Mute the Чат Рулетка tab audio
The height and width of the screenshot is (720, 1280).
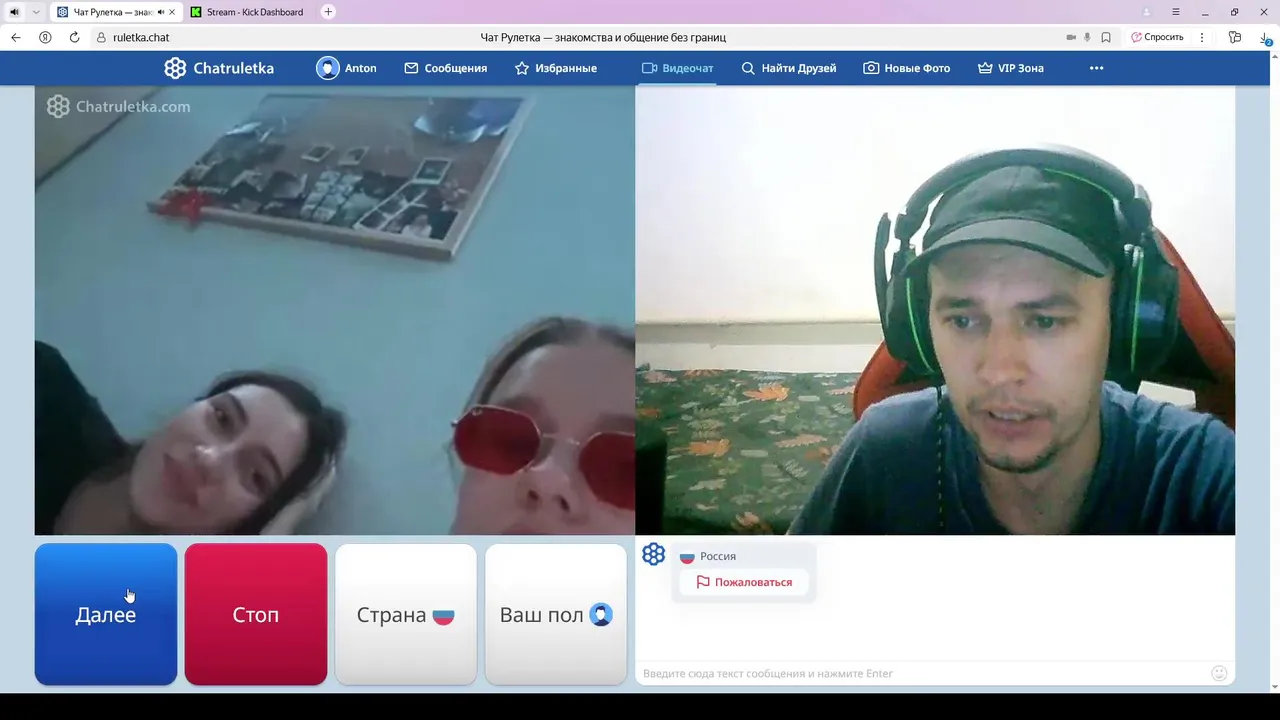[160, 12]
